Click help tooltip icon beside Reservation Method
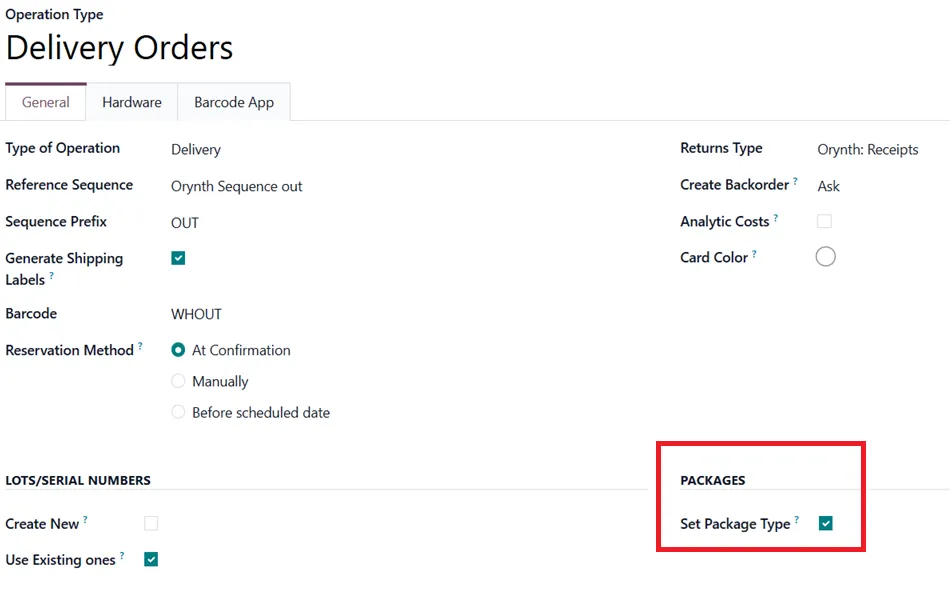Screen dimensions: 950x597 pyautogui.click(x=140, y=345)
